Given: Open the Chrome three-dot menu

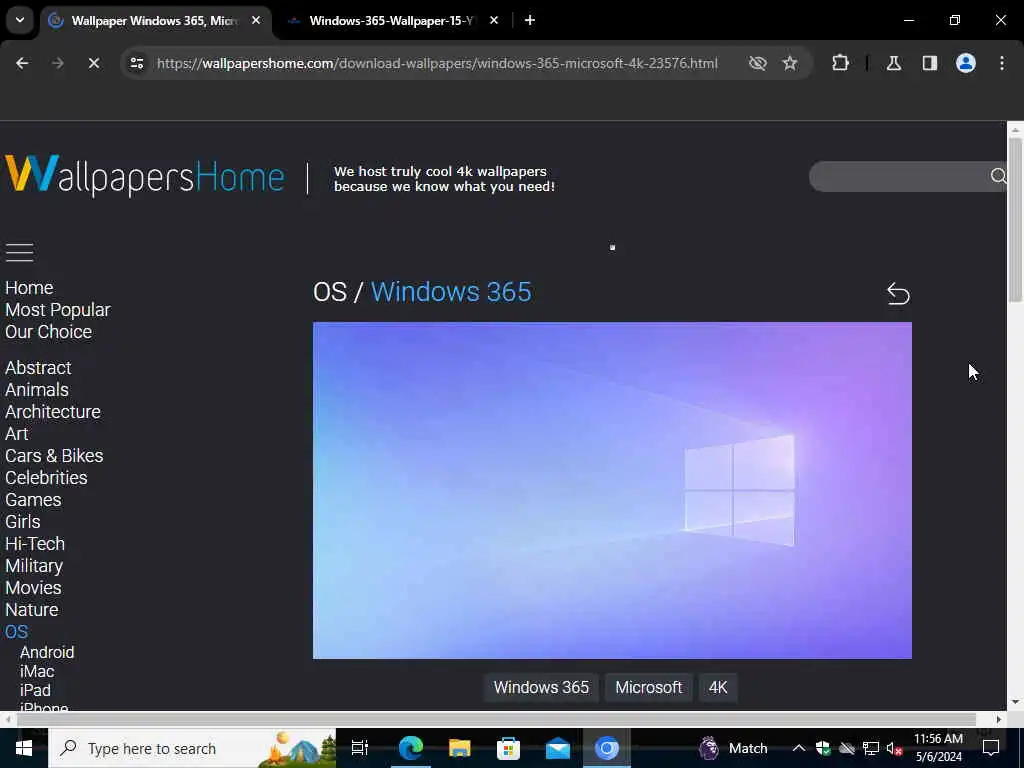Looking at the screenshot, I should point(1002,63).
